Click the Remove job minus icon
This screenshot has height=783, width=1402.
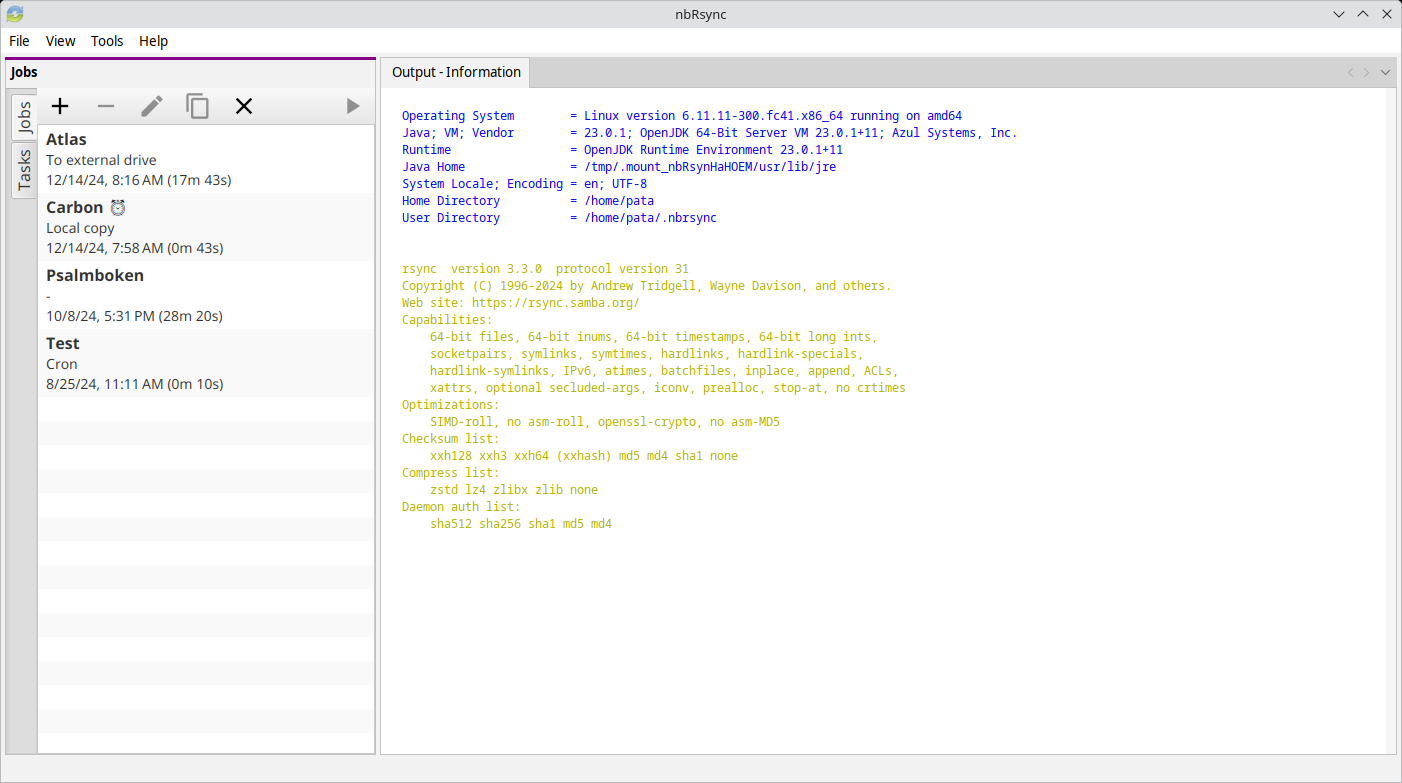[106, 106]
